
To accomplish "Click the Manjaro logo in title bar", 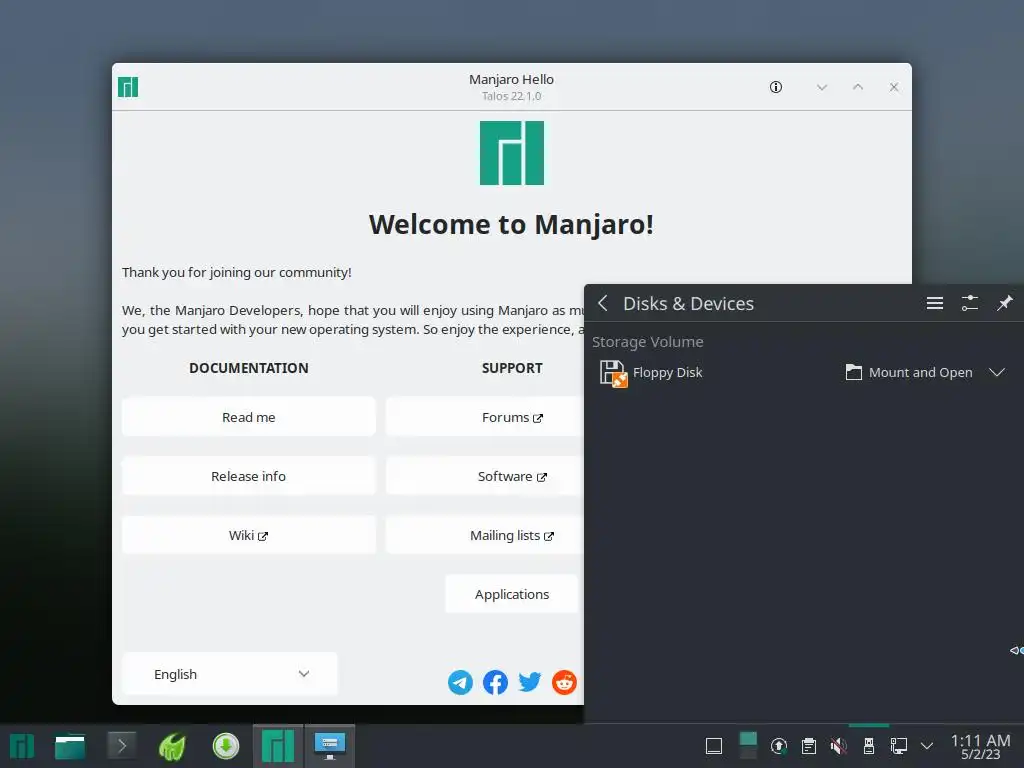I will (x=128, y=87).
